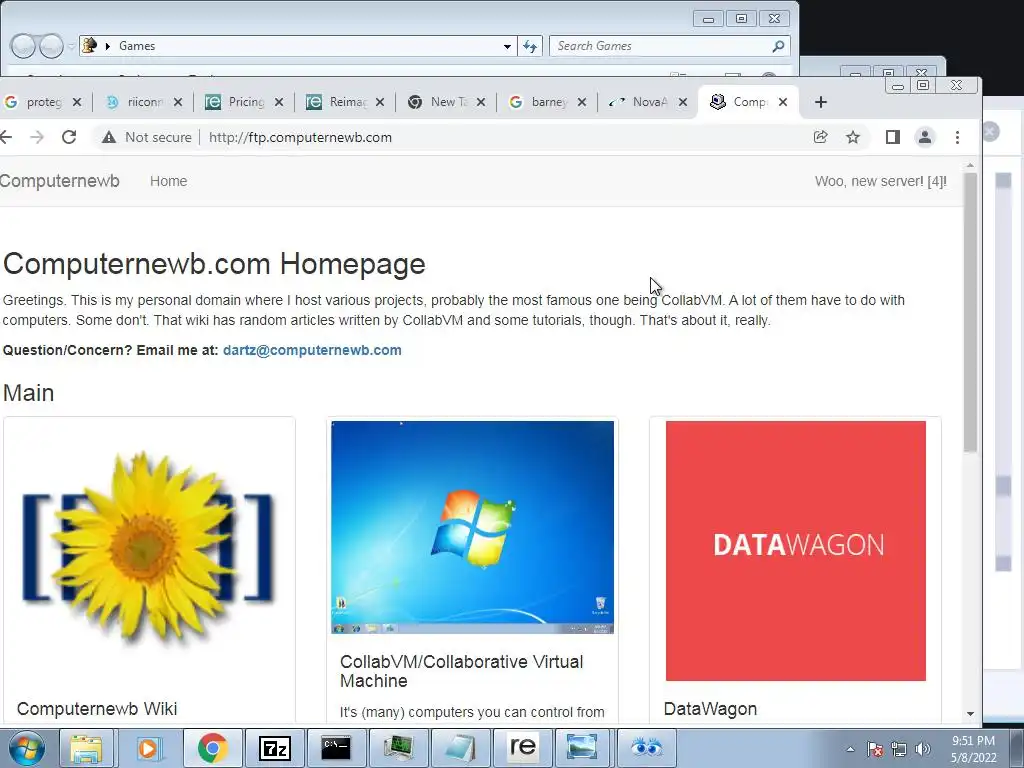Open the Action Center flag icon
The image size is (1024, 768).
[875, 749]
